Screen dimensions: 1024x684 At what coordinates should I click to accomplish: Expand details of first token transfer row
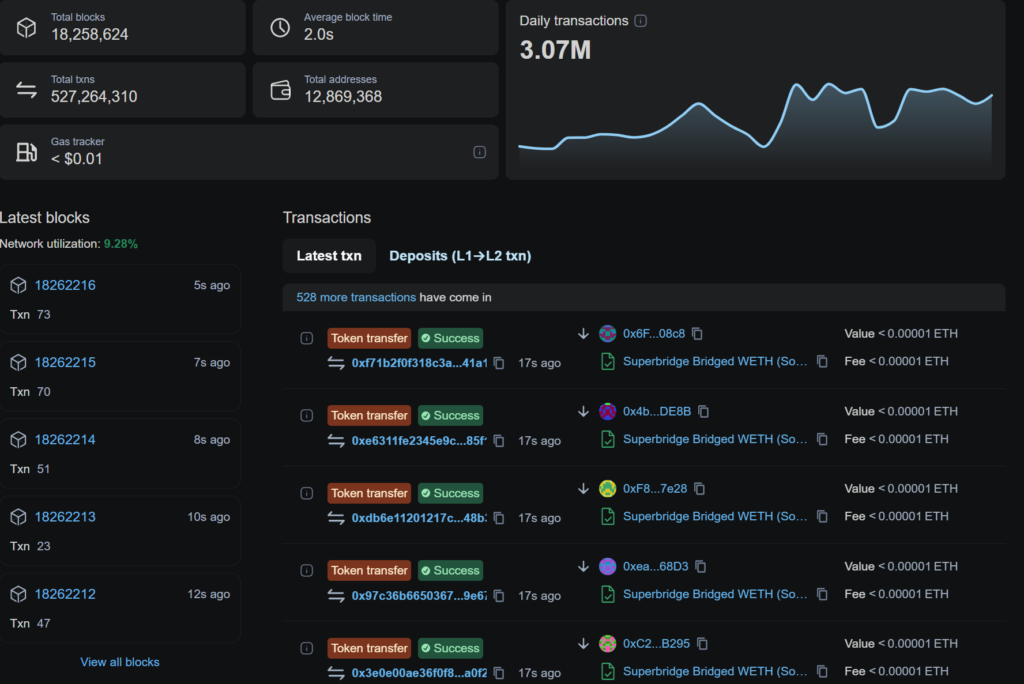point(307,338)
